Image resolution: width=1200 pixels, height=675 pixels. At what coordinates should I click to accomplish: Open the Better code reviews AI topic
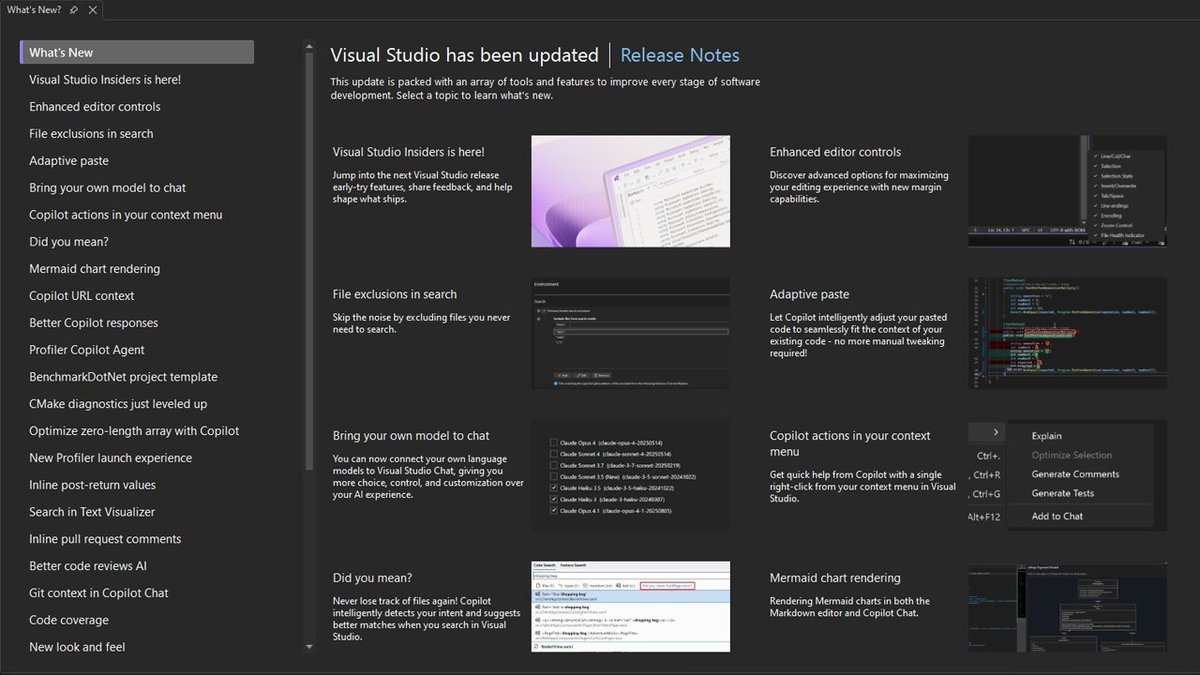(x=88, y=565)
